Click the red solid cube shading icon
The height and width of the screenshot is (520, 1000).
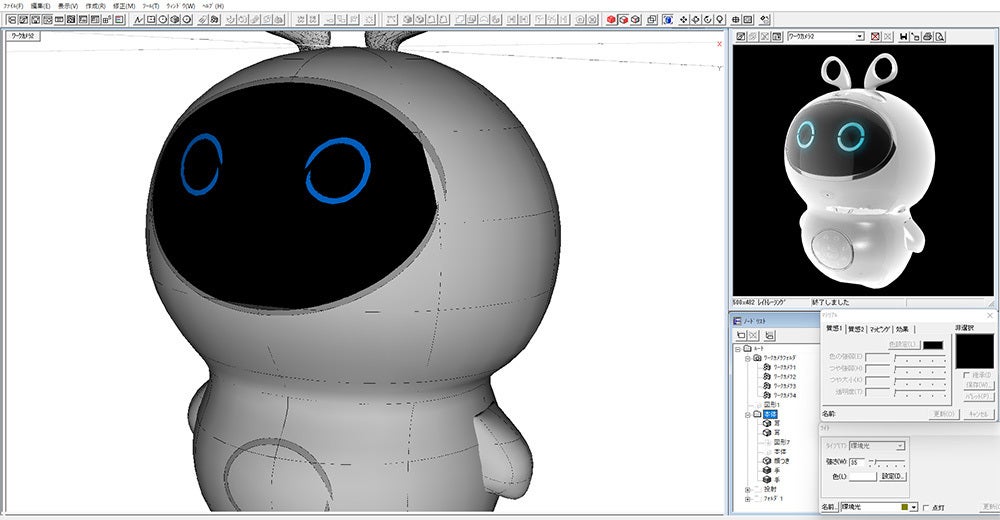610,19
